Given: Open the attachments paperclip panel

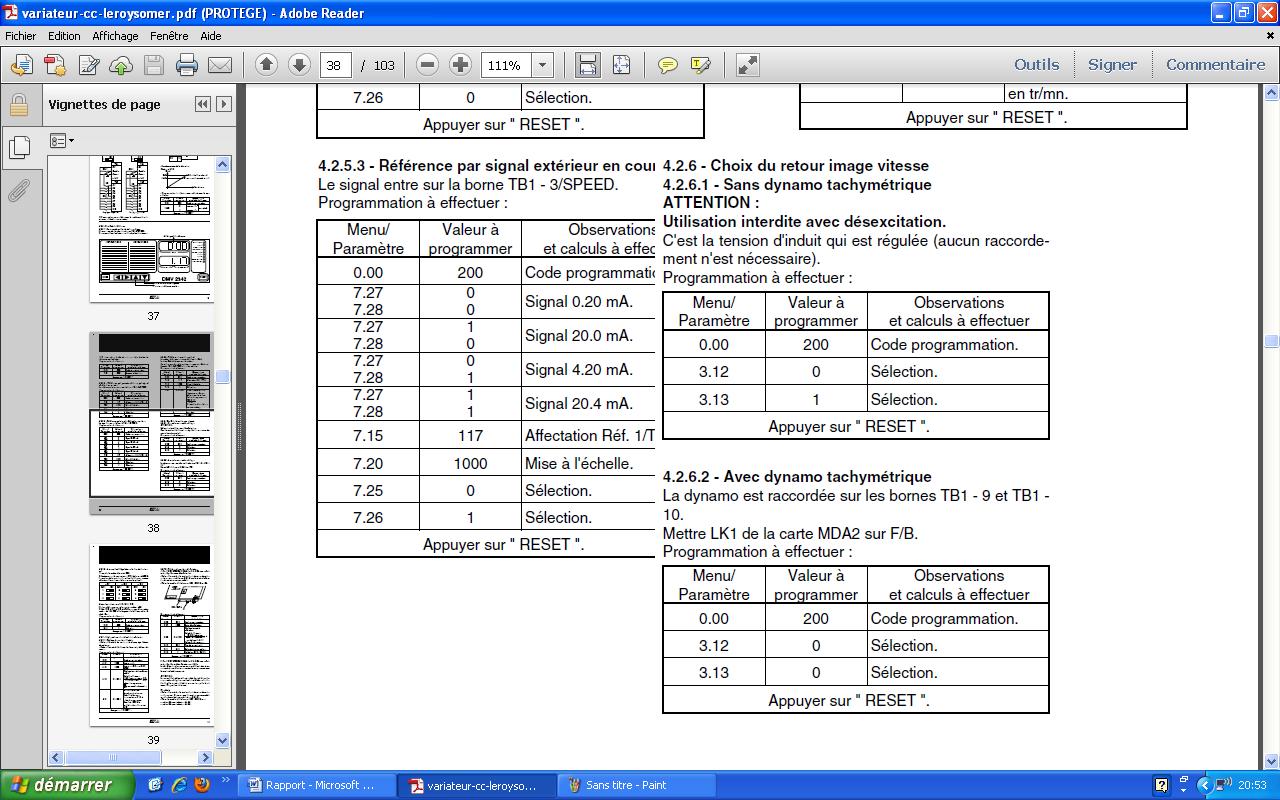Looking at the screenshot, I should pyautogui.click(x=18, y=190).
